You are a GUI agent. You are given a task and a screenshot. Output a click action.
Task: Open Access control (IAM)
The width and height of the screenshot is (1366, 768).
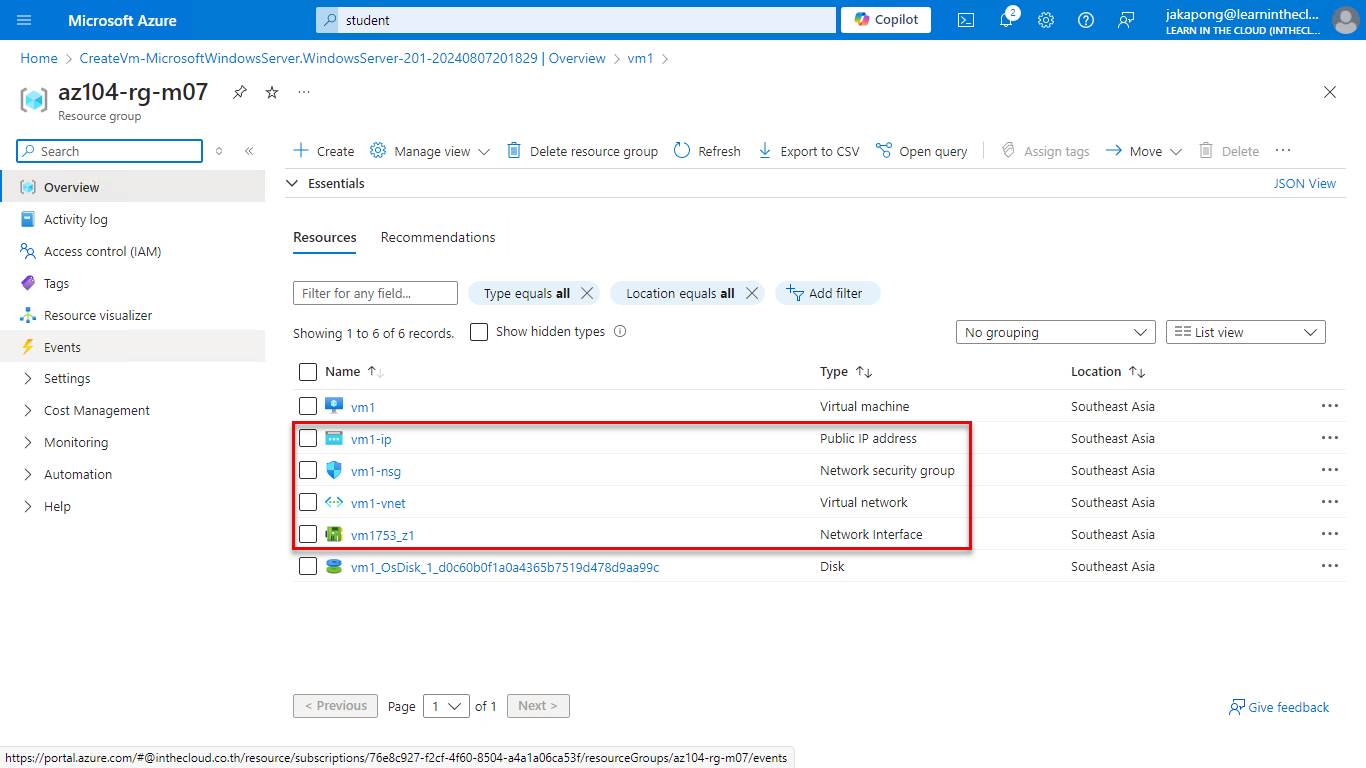pyautogui.click(x=102, y=251)
